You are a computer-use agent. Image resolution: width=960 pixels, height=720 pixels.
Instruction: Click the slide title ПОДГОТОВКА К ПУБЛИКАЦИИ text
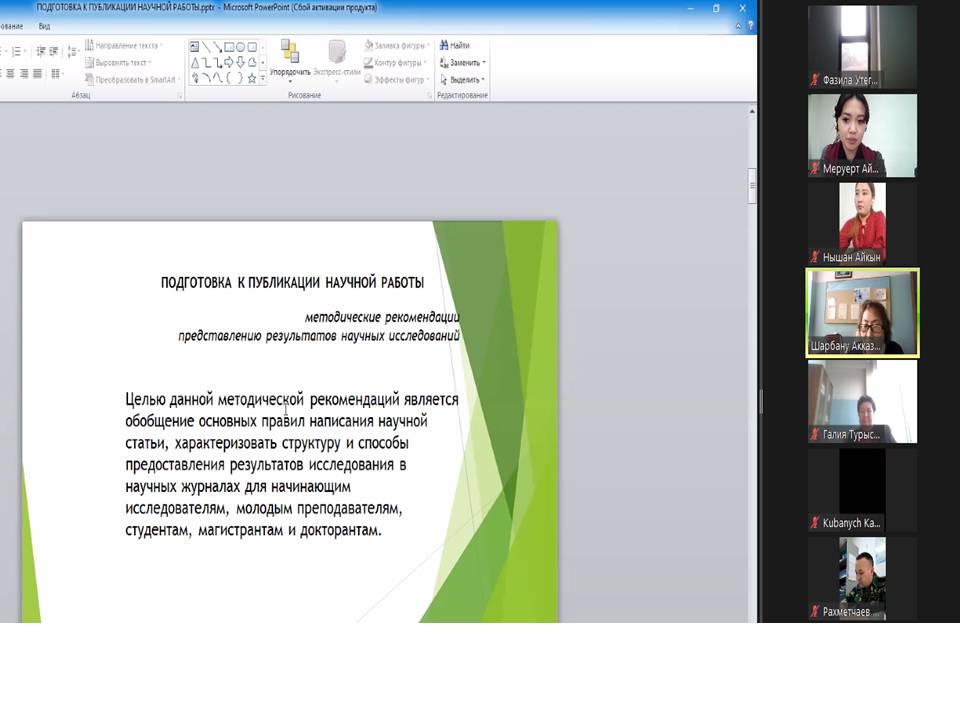click(292, 283)
